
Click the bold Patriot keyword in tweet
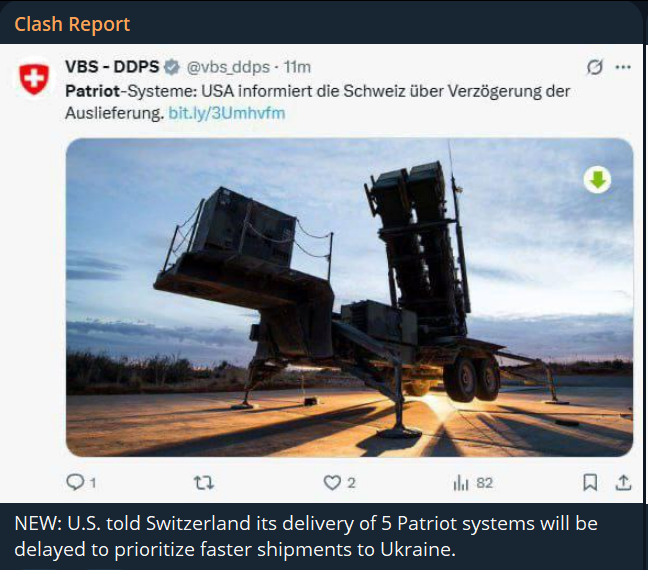click(x=93, y=91)
